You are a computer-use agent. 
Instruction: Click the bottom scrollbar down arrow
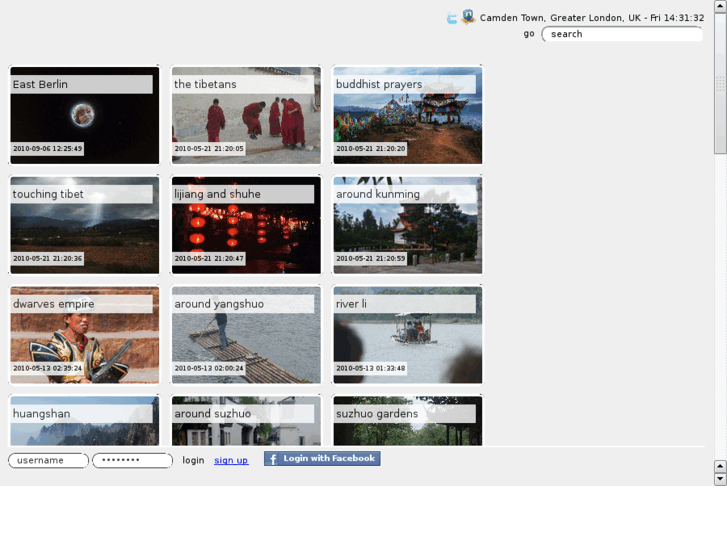720,480
